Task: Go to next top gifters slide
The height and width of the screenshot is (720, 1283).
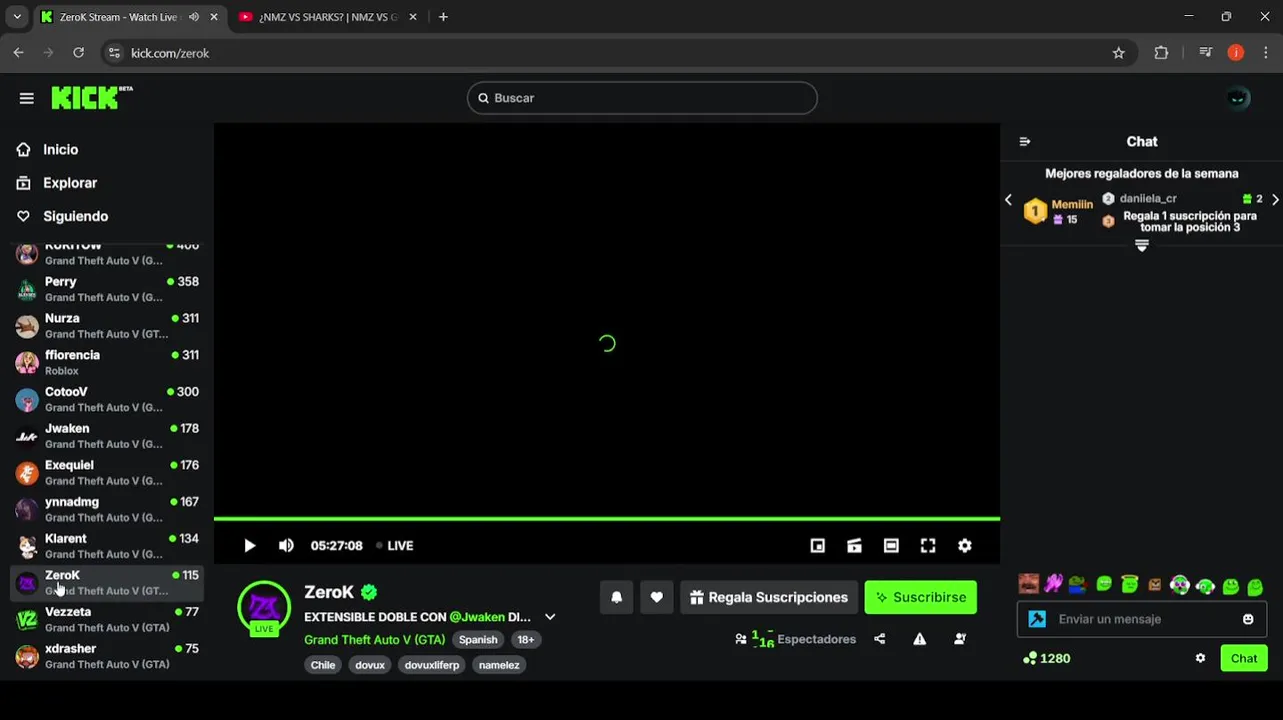Action: tap(1275, 200)
